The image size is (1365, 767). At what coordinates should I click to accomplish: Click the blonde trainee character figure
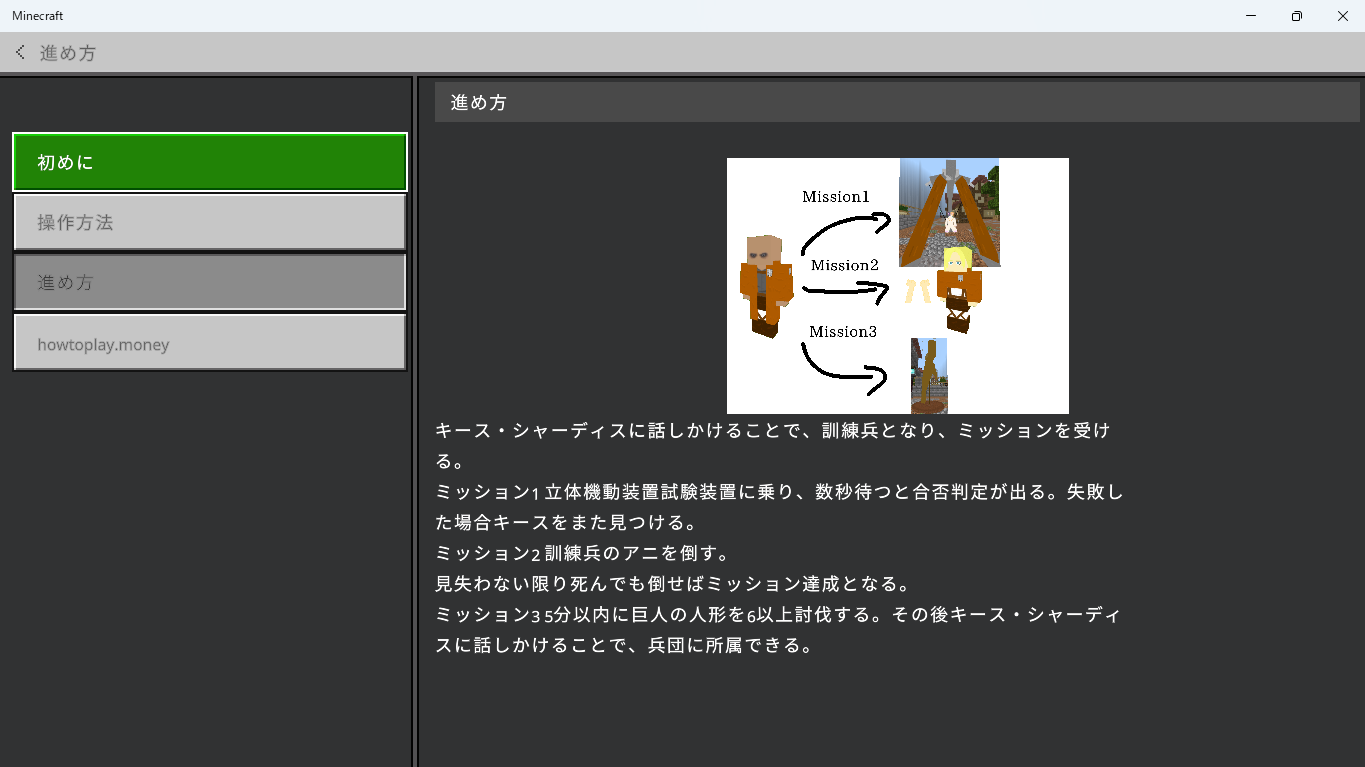click(958, 290)
